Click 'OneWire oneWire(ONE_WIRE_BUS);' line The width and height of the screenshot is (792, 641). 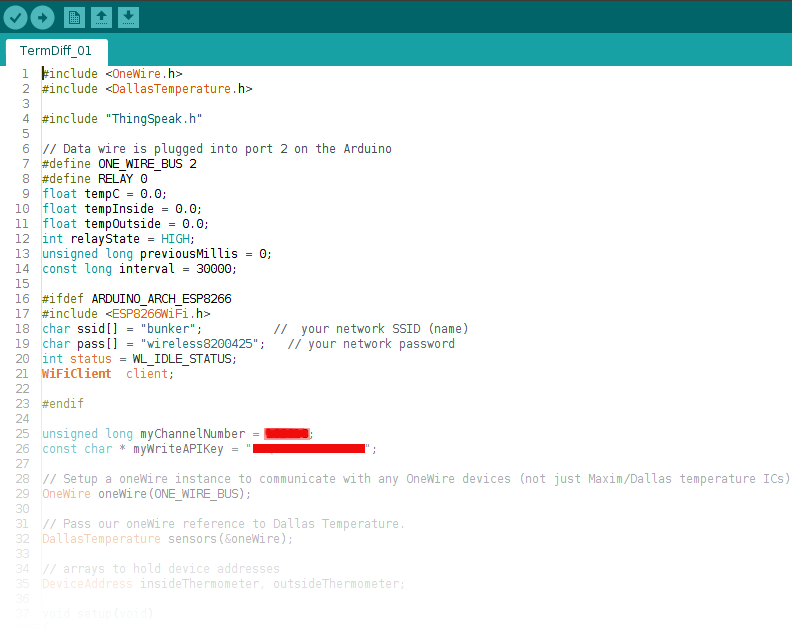point(146,494)
